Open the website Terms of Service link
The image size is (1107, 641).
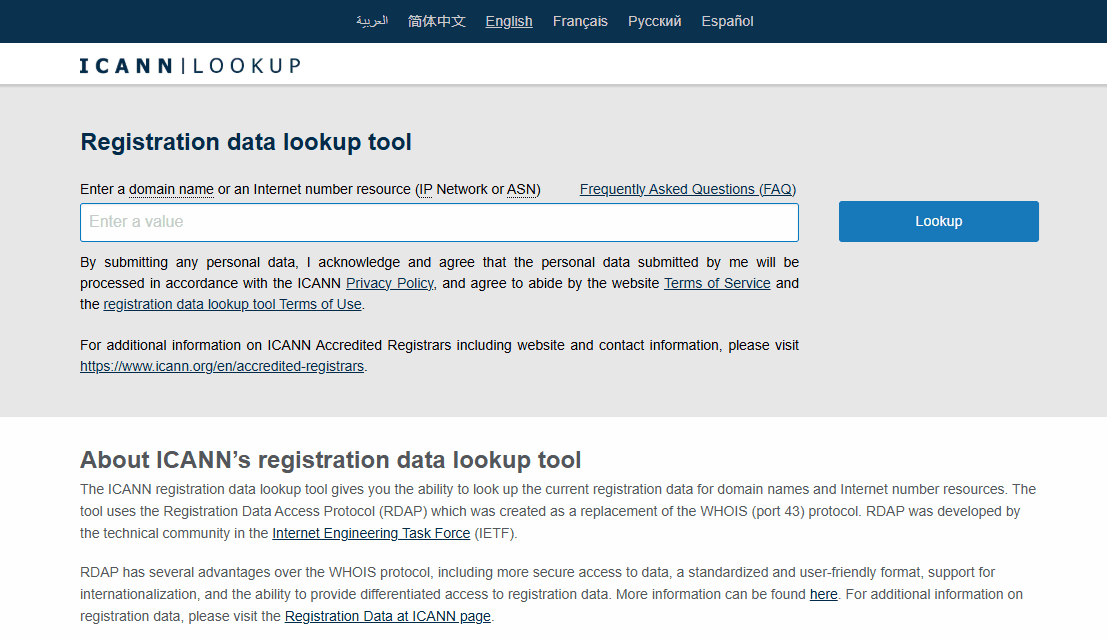717,283
